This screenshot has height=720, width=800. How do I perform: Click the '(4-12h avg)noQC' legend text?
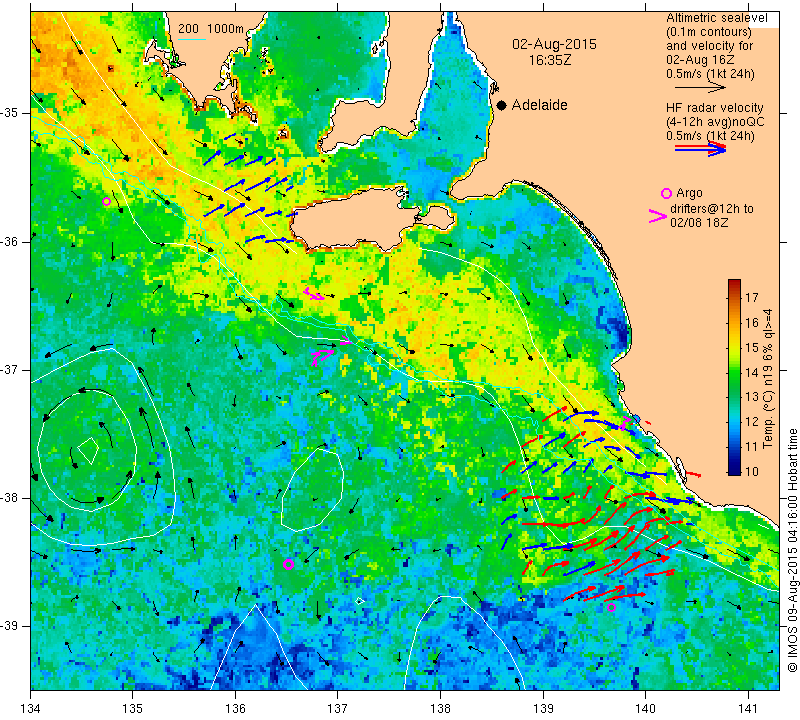715,121
